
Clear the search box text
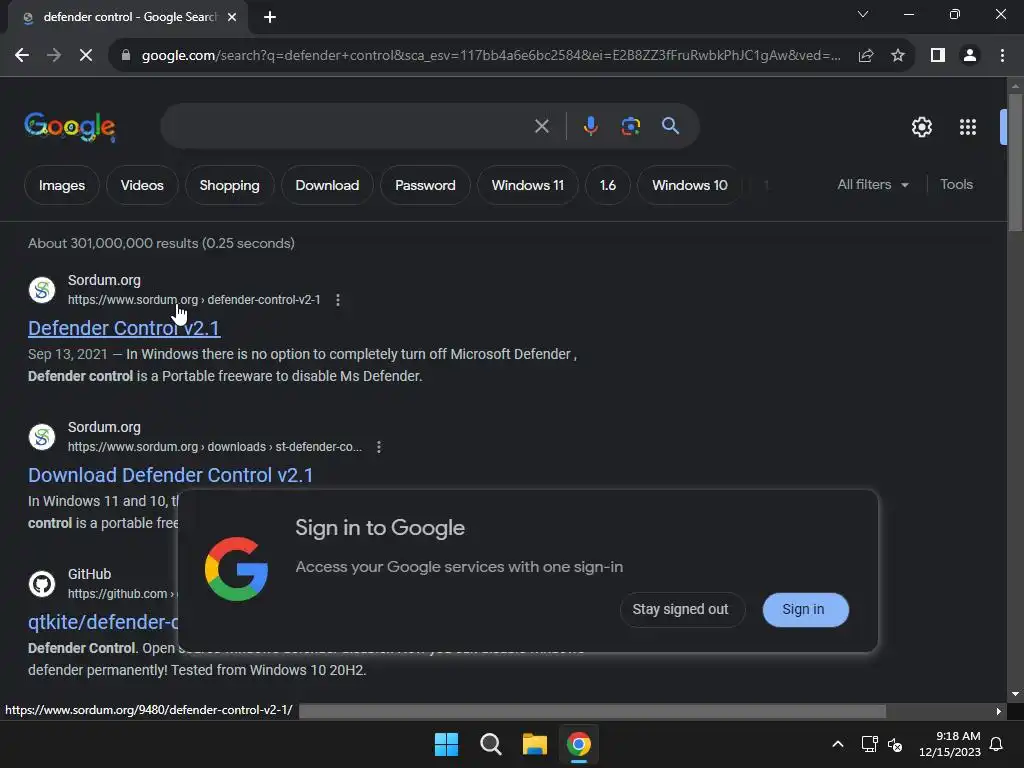click(541, 126)
